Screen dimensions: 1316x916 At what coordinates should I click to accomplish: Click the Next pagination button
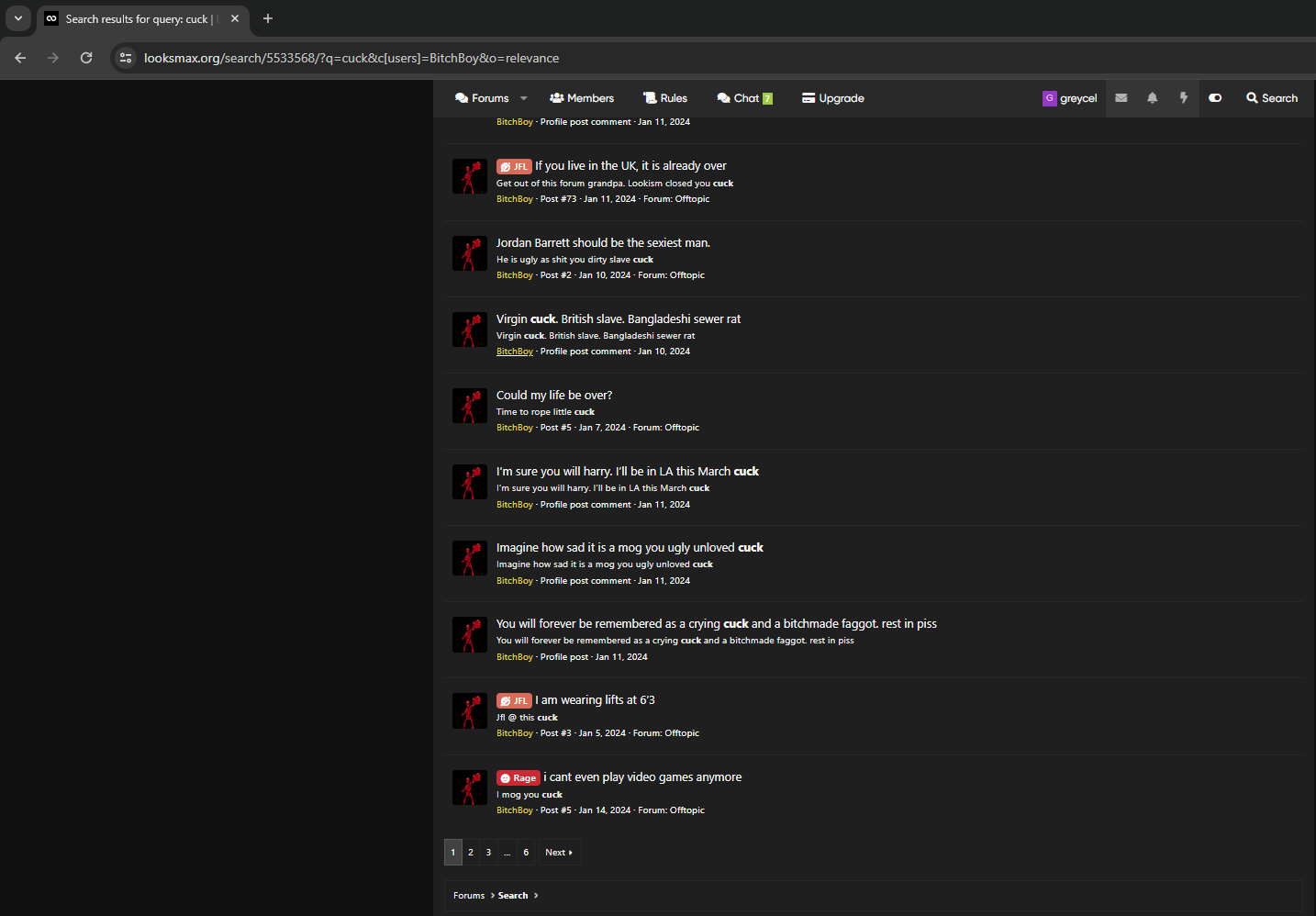point(559,853)
